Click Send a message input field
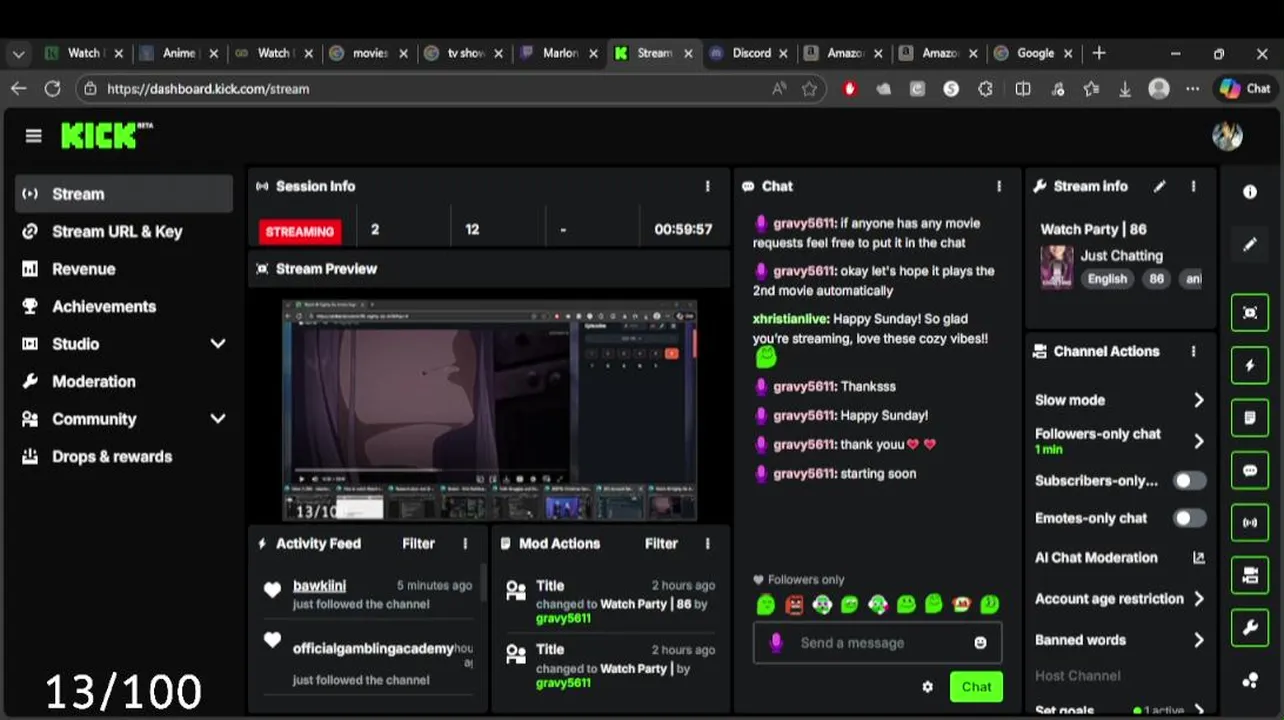This screenshot has height=720, width=1284. click(x=877, y=643)
